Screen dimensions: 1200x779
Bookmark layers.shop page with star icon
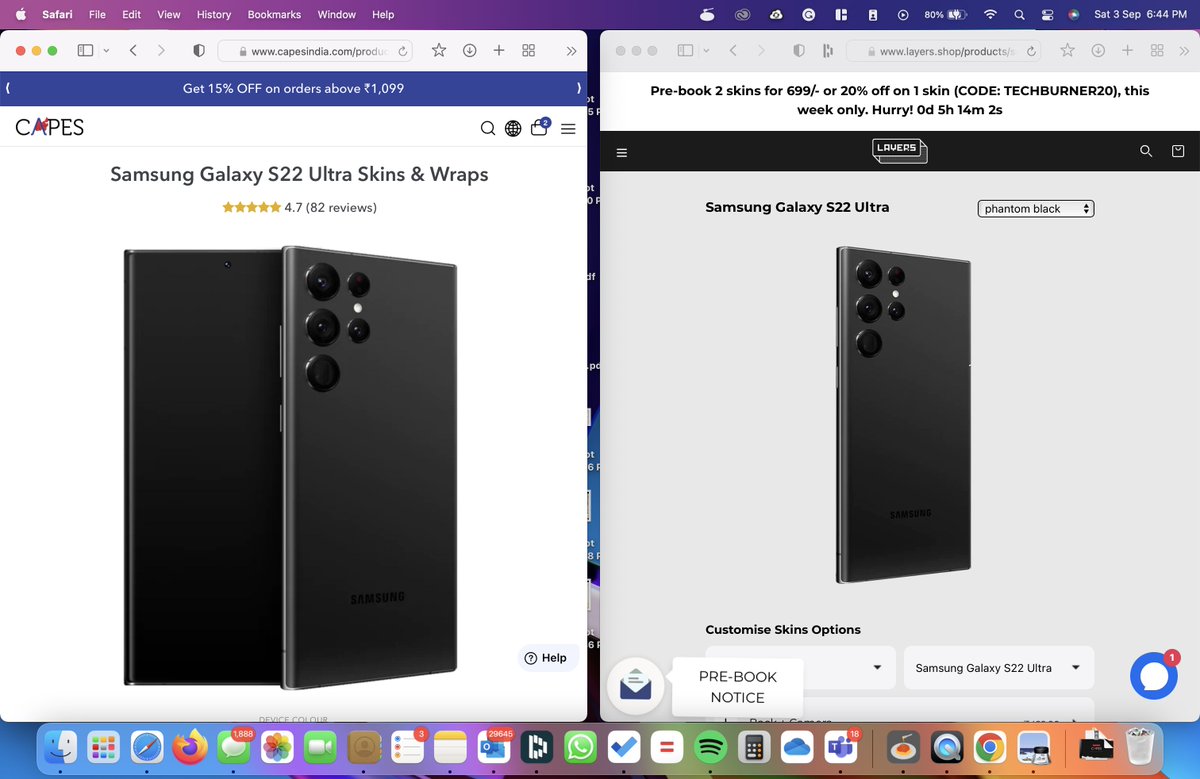[x=1067, y=50]
